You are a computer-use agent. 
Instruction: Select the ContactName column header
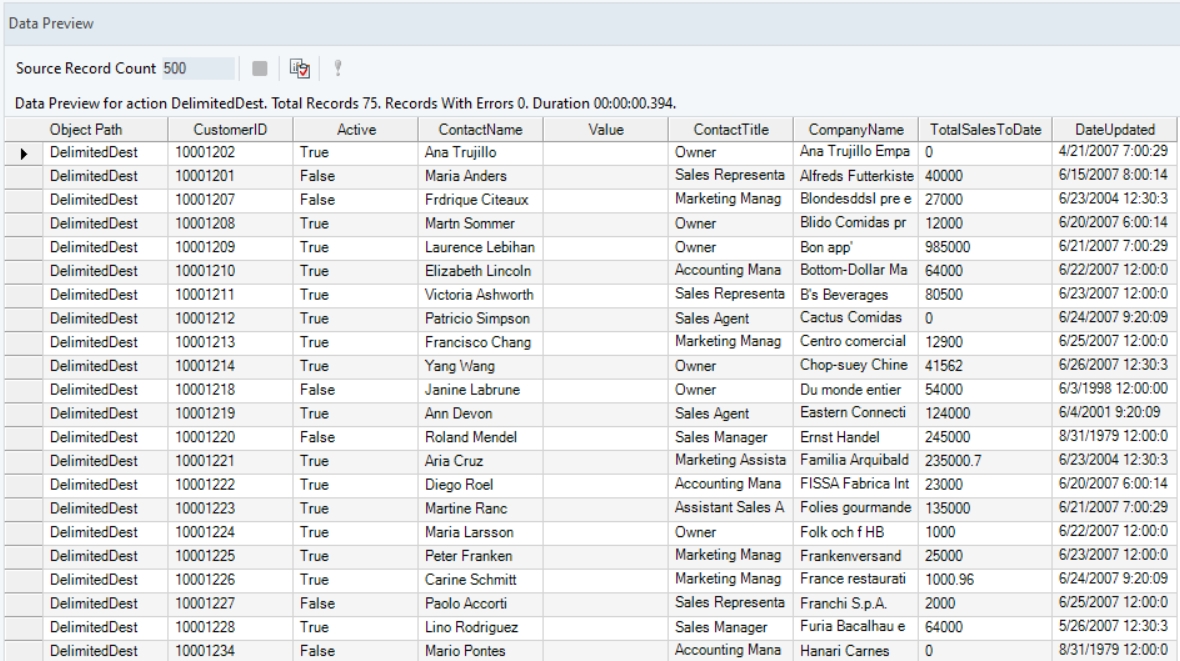tap(480, 130)
